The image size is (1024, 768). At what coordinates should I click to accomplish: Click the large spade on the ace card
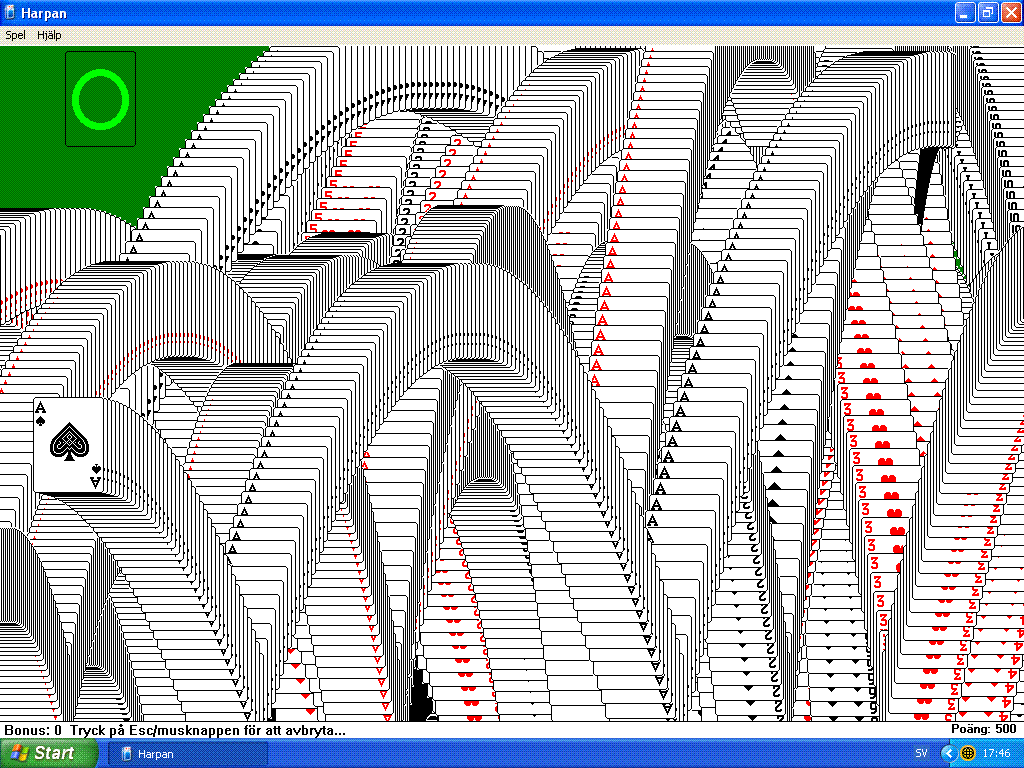point(68,440)
